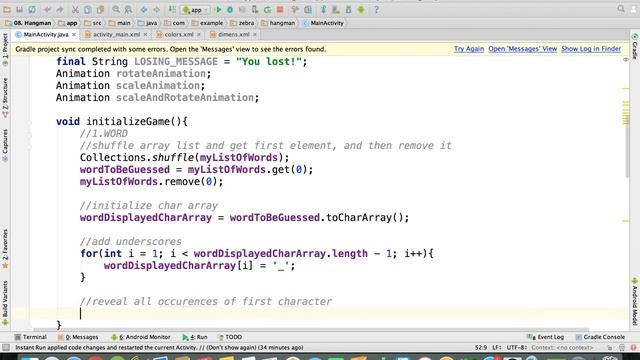
Task: Close the MainActivity.java tab
Action: (x=74, y=35)
